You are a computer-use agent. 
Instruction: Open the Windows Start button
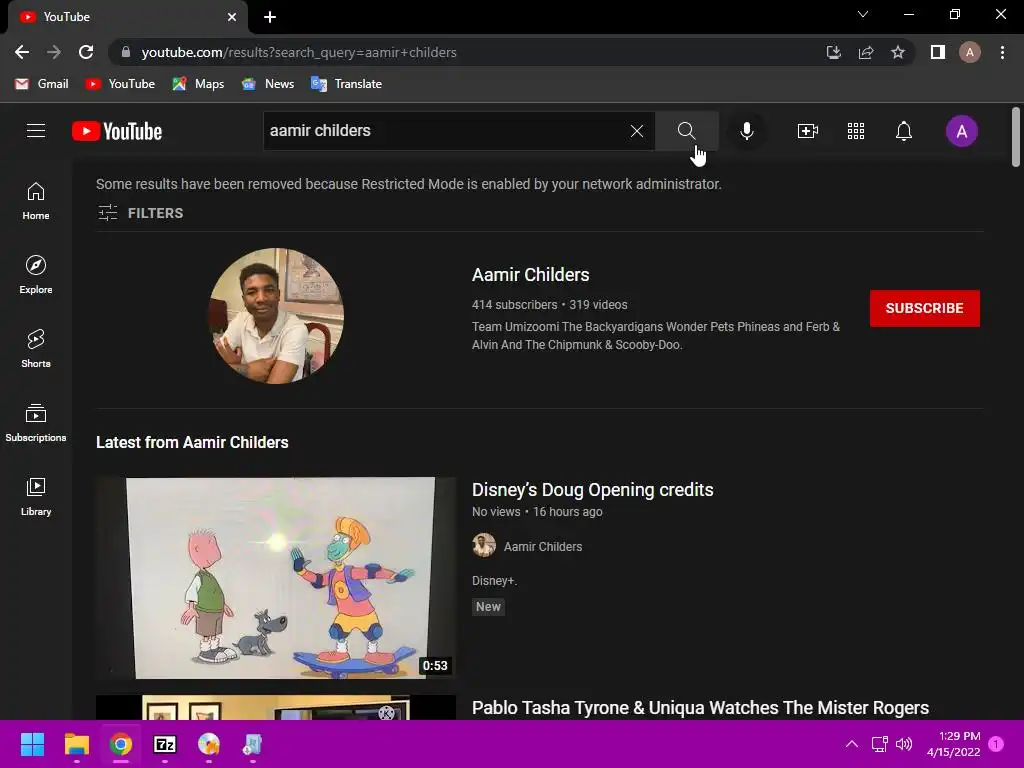[x=32, y=744]
